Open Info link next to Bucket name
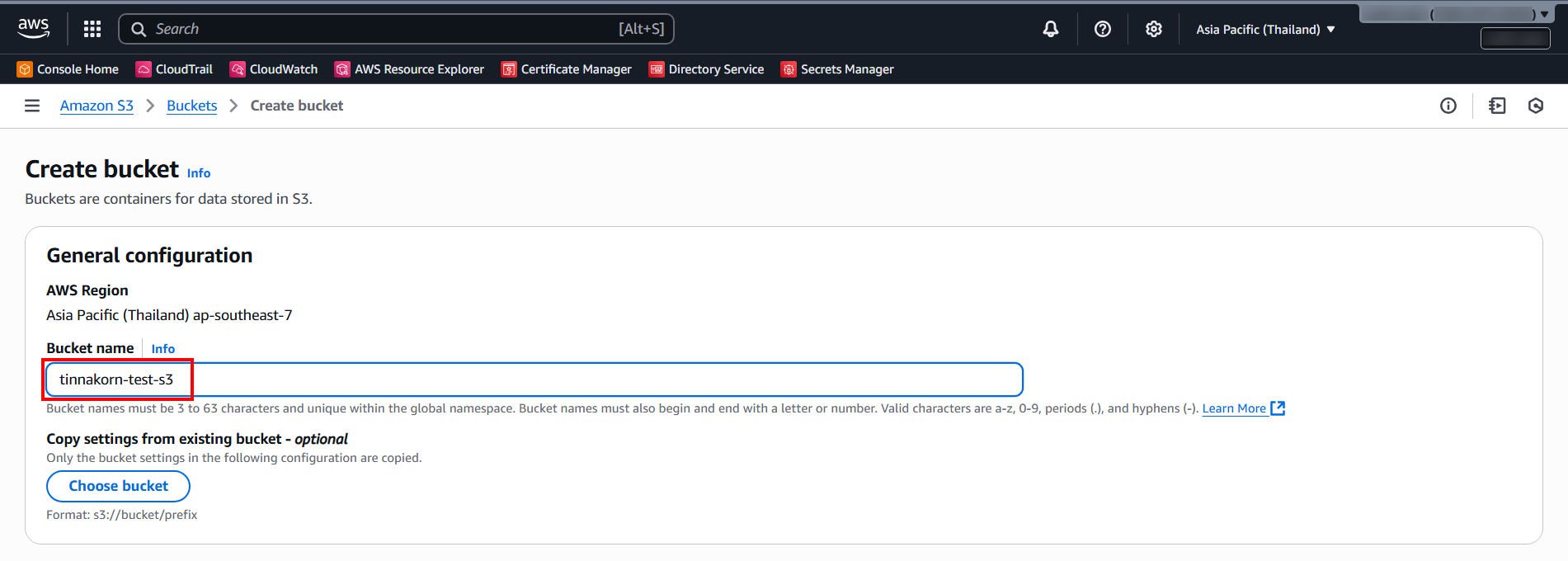1568x561 pixels. (163, 349)
